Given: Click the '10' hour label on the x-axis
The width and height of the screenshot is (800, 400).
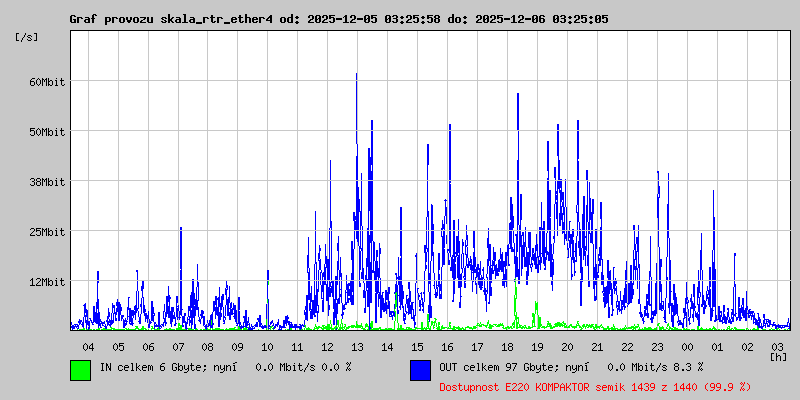Looking at the screenshot, I should pyautogui.click(x=267, y=347).
